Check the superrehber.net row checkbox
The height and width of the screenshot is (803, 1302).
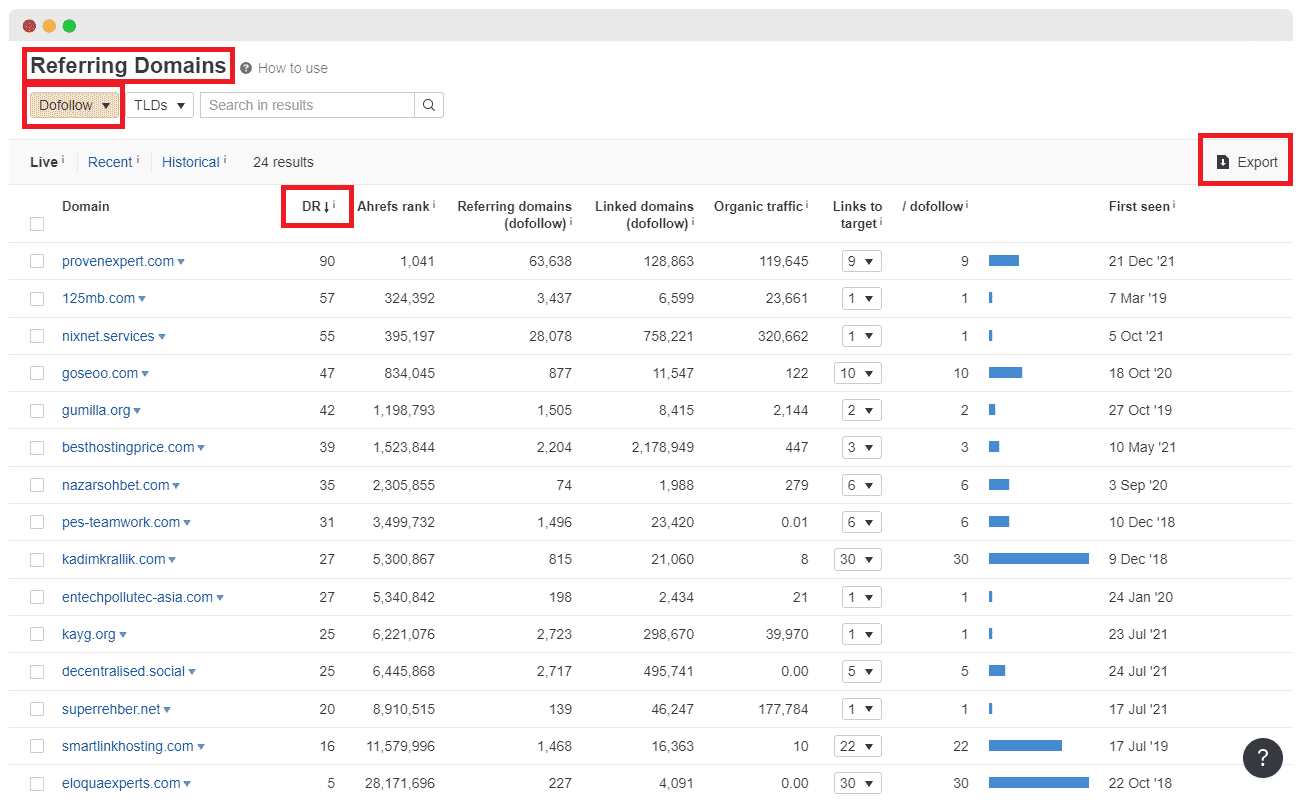37,709
